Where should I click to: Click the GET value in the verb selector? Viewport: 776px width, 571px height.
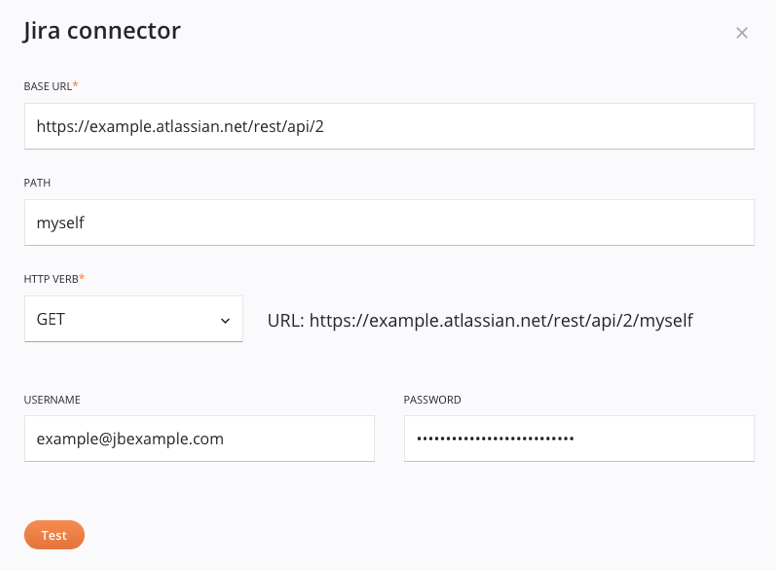point(51,320)
